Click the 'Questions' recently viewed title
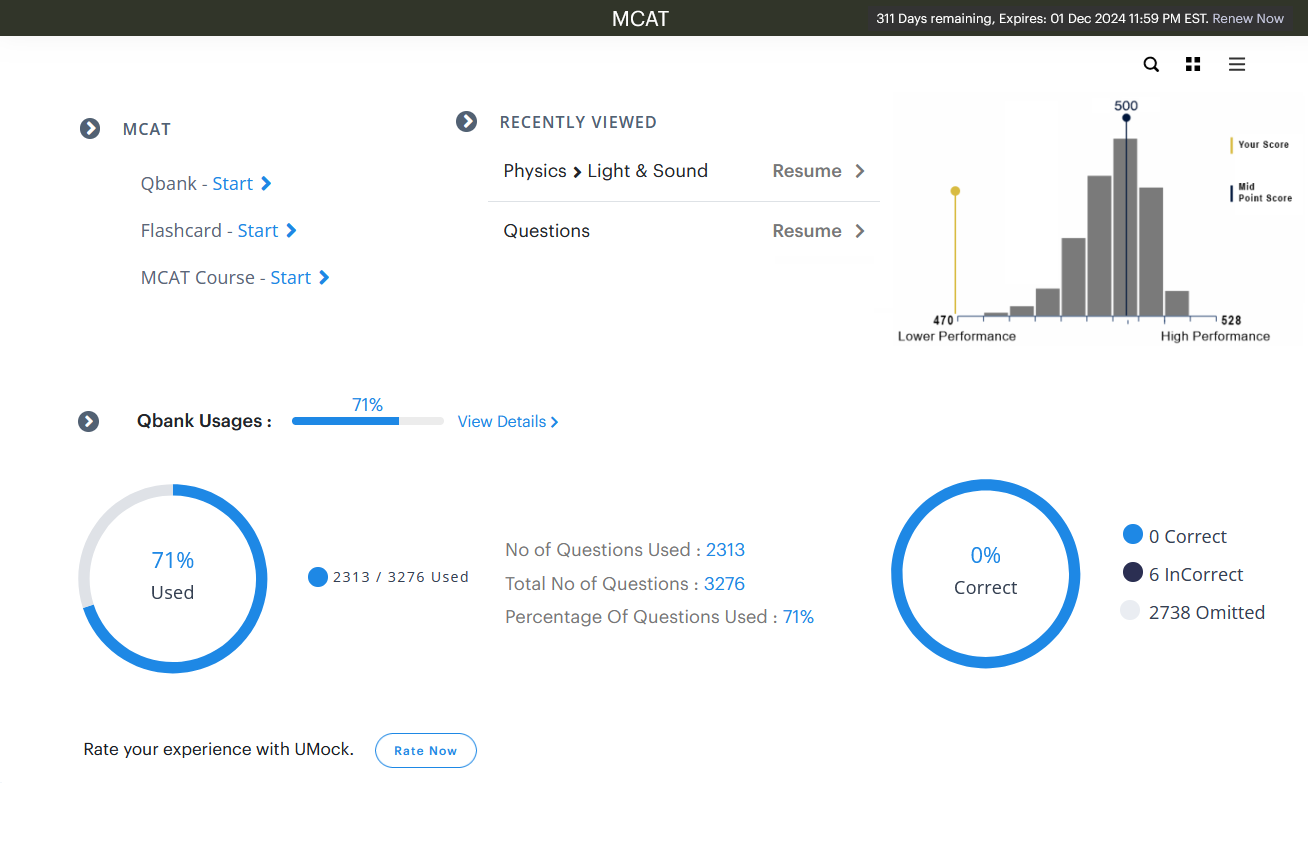The height and width of the screenshot is (858, 1308). (x=547, y=231)
